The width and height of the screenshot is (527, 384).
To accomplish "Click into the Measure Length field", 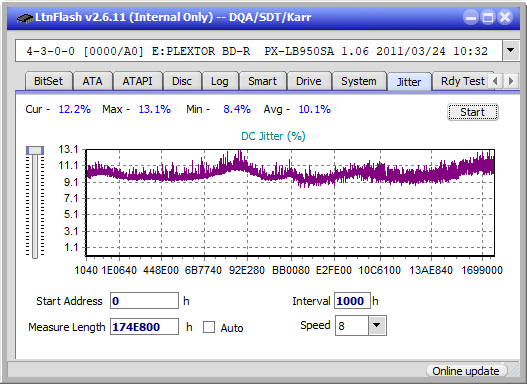I will pyautogui.click(x=144, y=327).
